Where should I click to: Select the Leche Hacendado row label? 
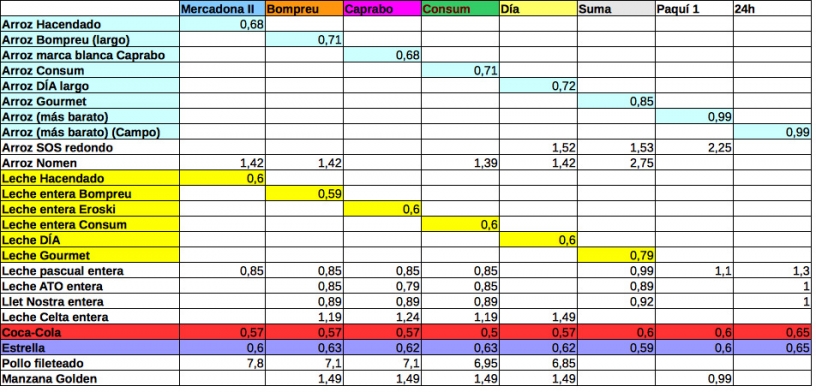tap(90, 179)
